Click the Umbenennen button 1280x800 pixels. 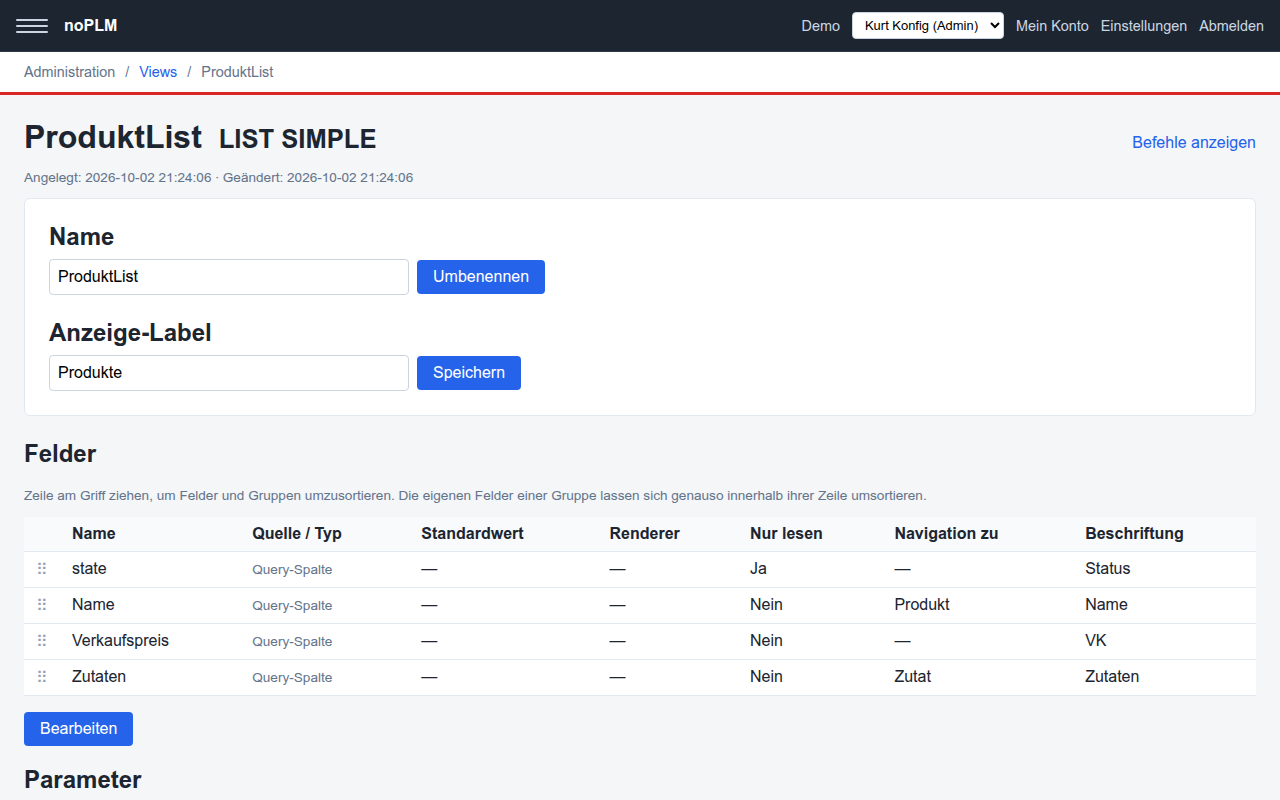point(481,277)
